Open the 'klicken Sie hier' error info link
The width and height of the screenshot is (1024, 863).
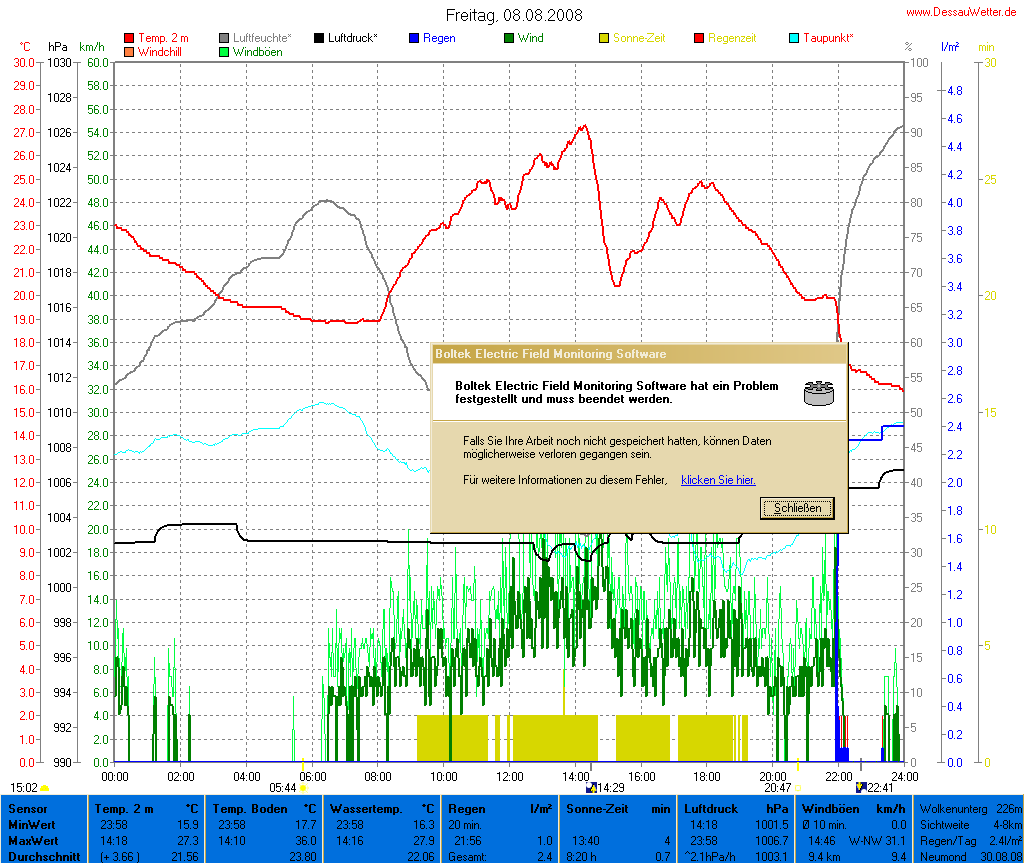718,480
